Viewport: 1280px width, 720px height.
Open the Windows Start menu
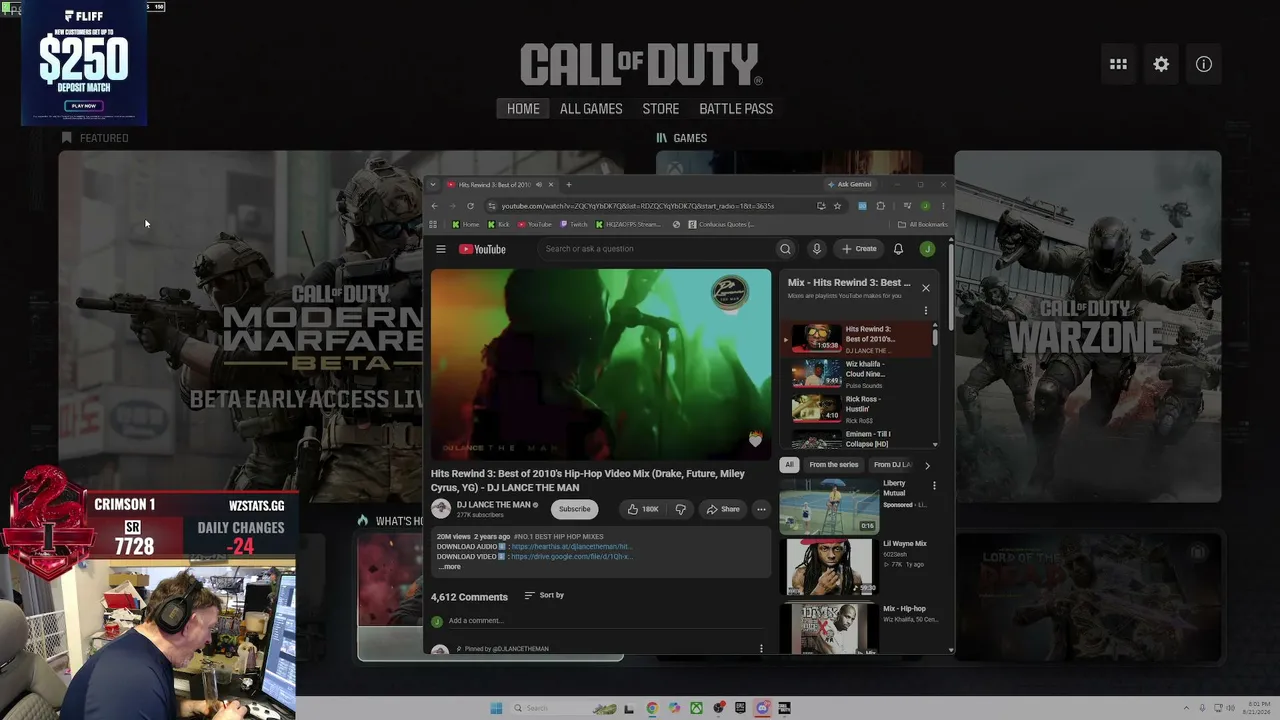496,708
